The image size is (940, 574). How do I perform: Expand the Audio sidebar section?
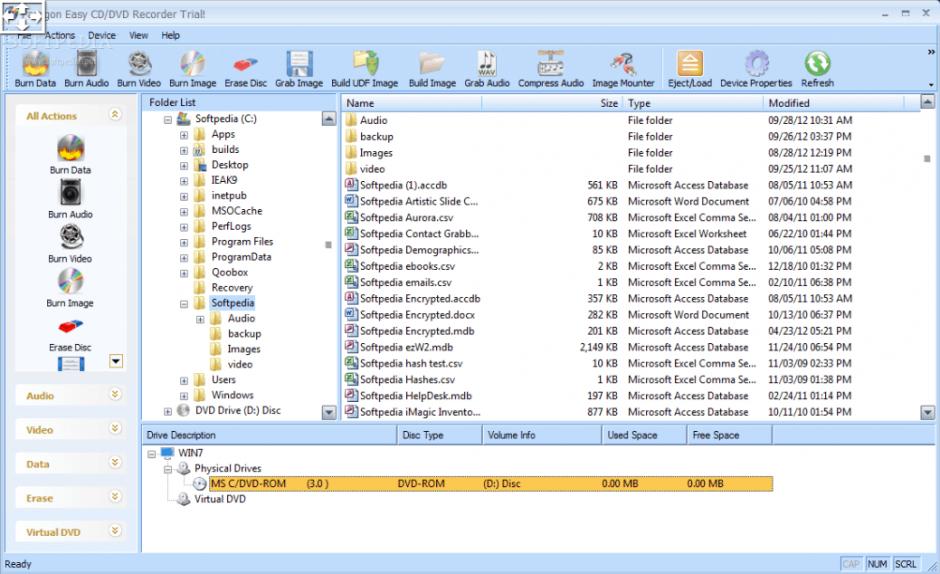pos(114,395)
